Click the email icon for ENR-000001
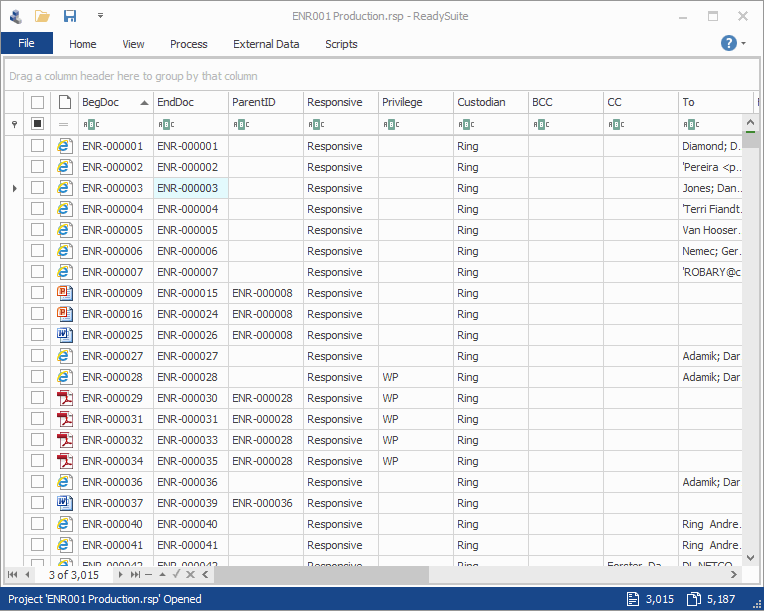The width and height of the screenshot is (764, 611). [x=65, y=146]
